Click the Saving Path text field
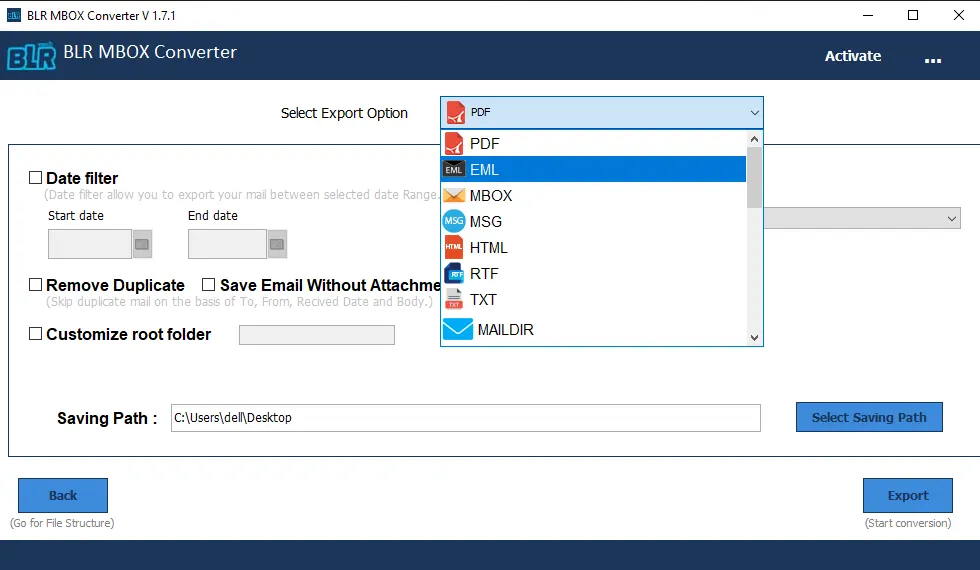Screen dimensions: 980x570 coord(466,418)
